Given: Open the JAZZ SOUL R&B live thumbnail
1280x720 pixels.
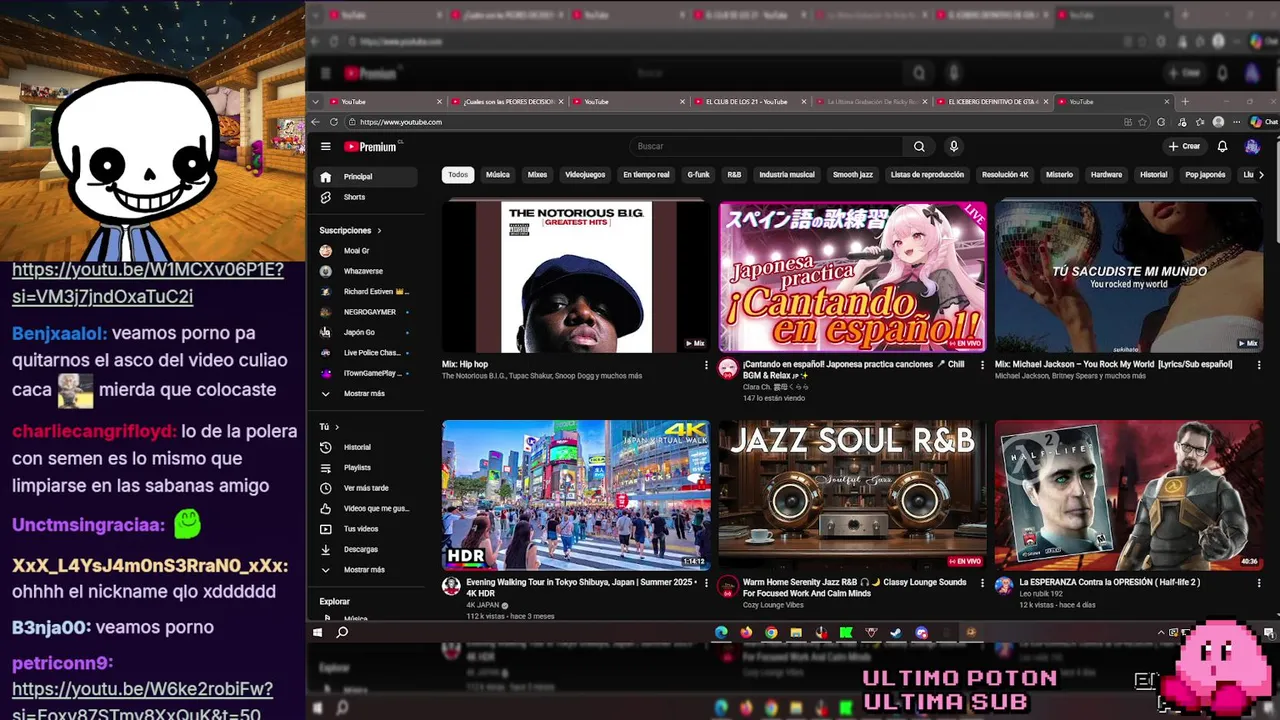Looking at the screenshot, I should point(852,495).
